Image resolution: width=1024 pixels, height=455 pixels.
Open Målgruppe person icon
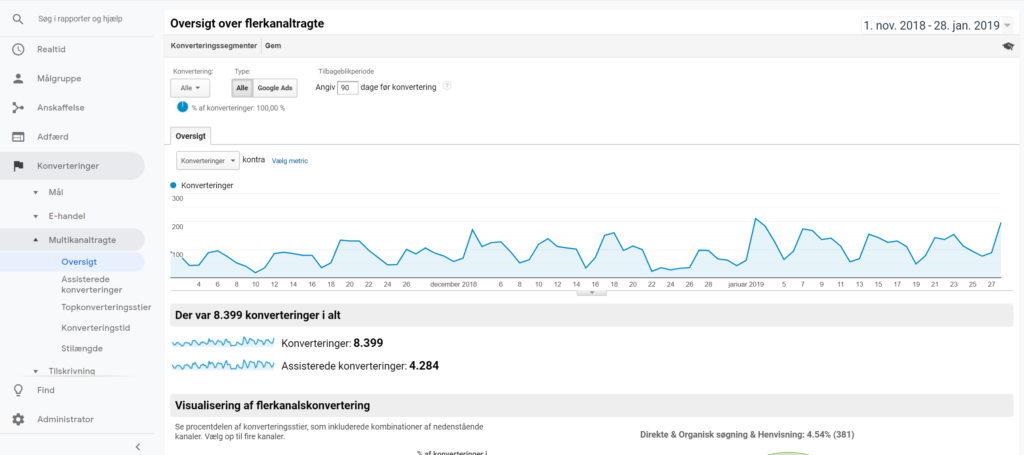tap(18, 78)
